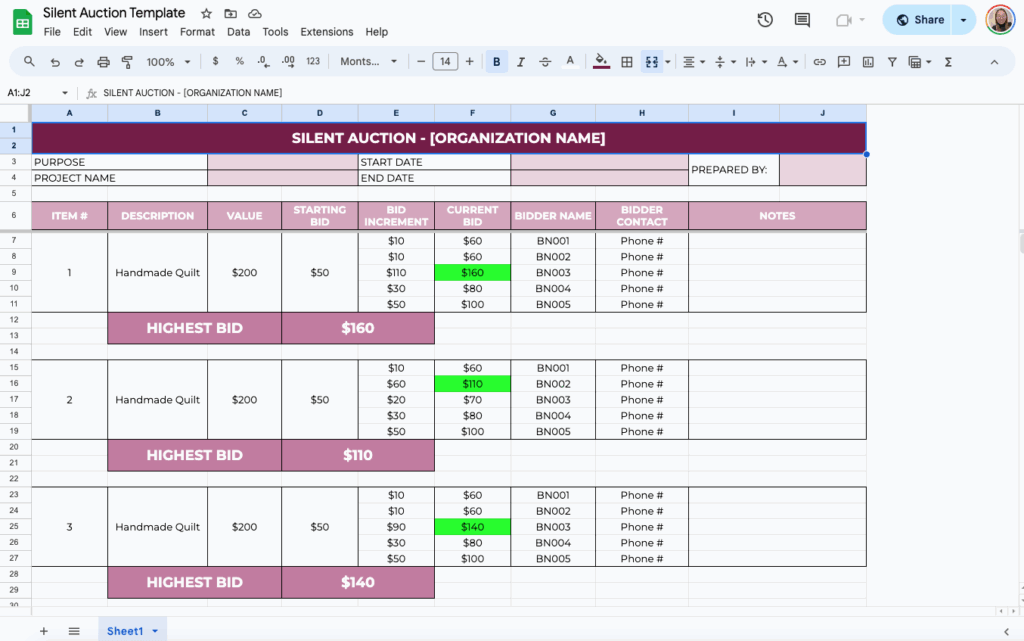Click the Decrease decimal places icon
Screen dimensions: 1024x641
pos(262,61)
